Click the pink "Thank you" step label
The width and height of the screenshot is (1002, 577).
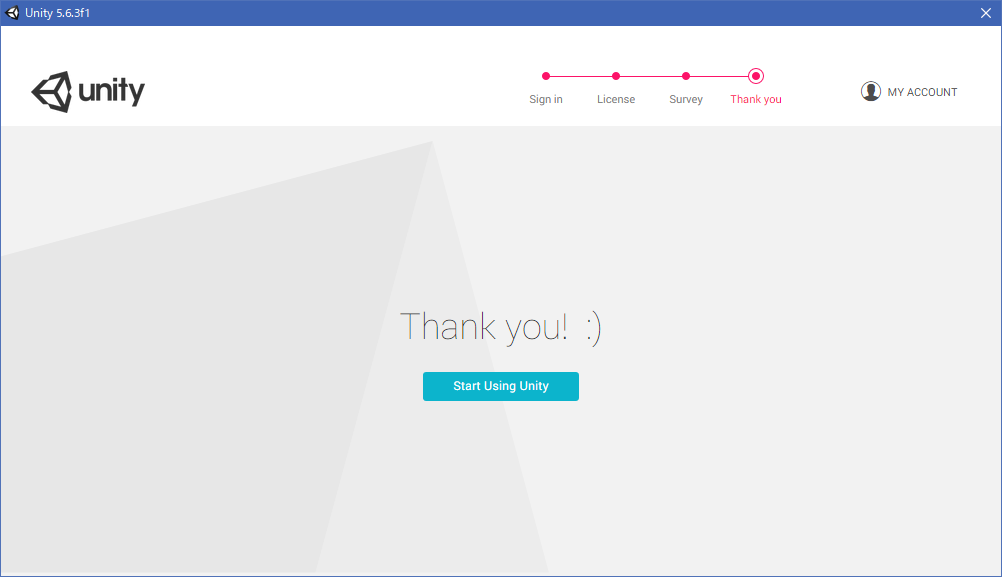[756, 99]
